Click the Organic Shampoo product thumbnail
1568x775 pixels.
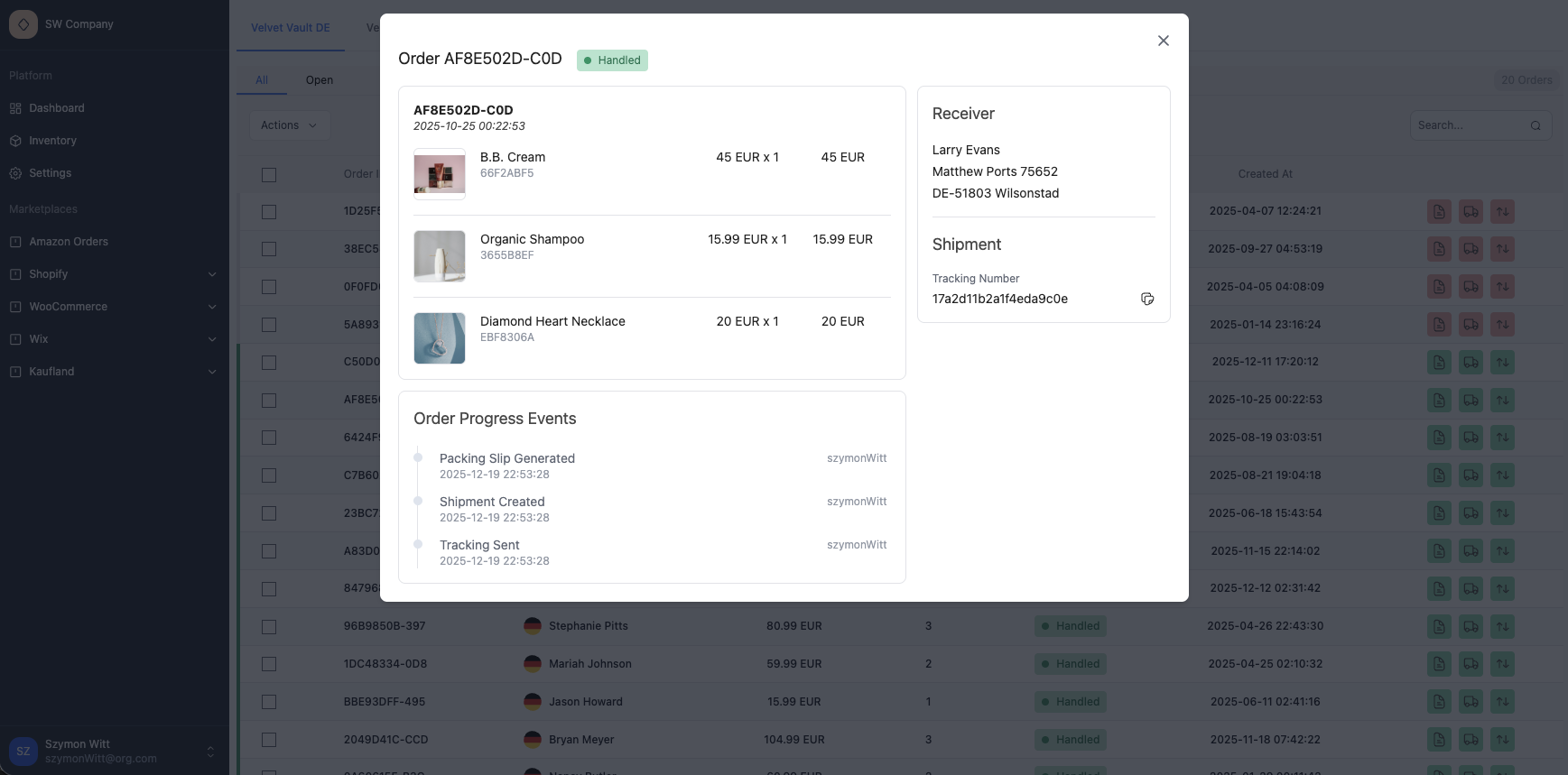(x=440, y=256)
